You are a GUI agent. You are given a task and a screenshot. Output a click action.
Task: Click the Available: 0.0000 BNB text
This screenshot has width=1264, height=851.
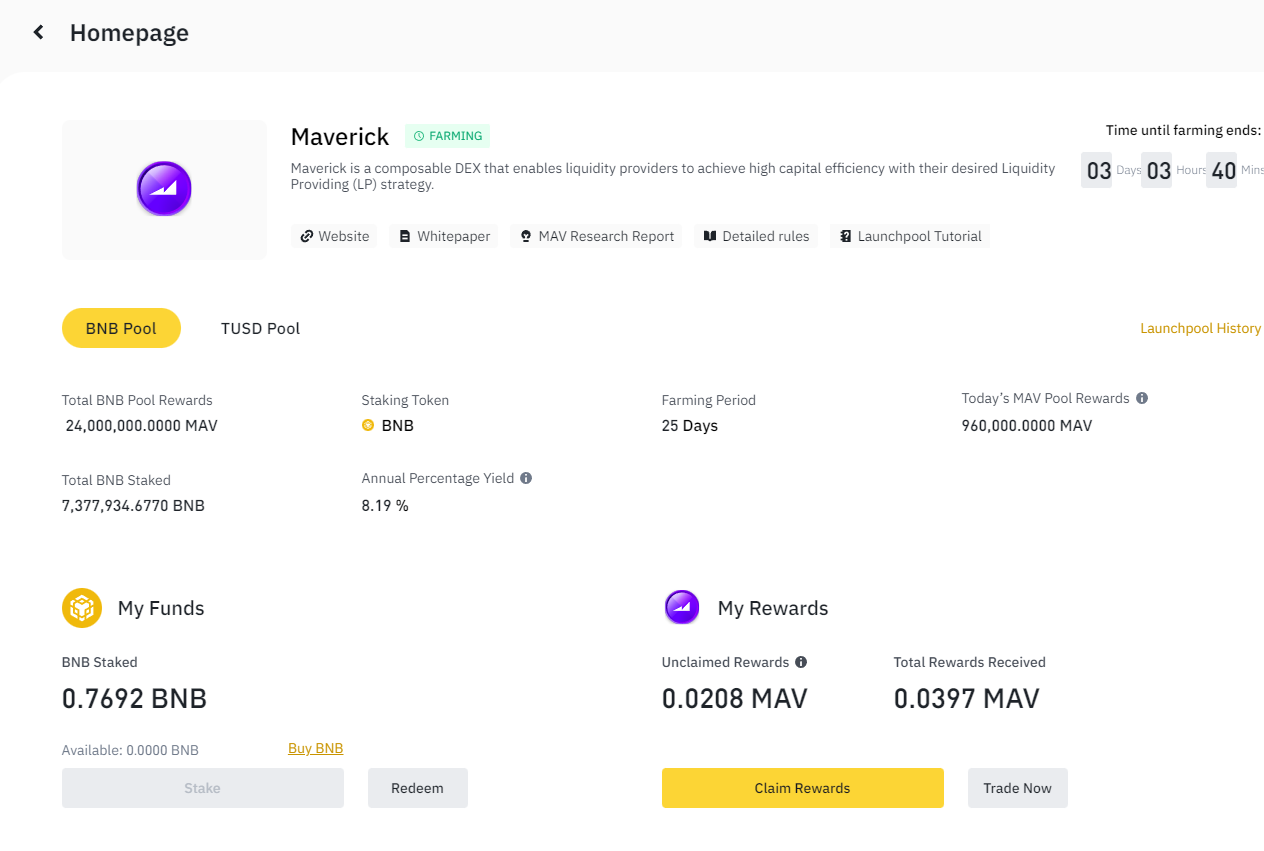tap(130, 750)
